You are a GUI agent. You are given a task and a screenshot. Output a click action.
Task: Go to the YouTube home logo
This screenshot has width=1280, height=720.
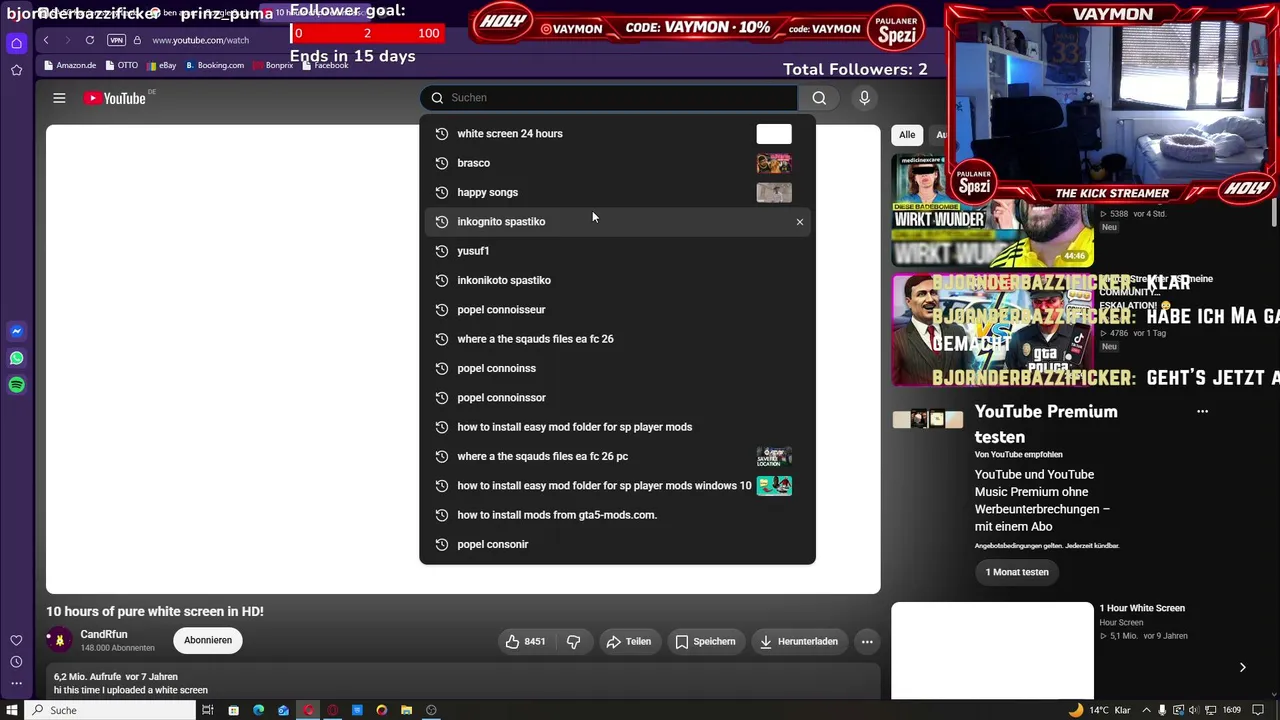(x=115, y=98)
